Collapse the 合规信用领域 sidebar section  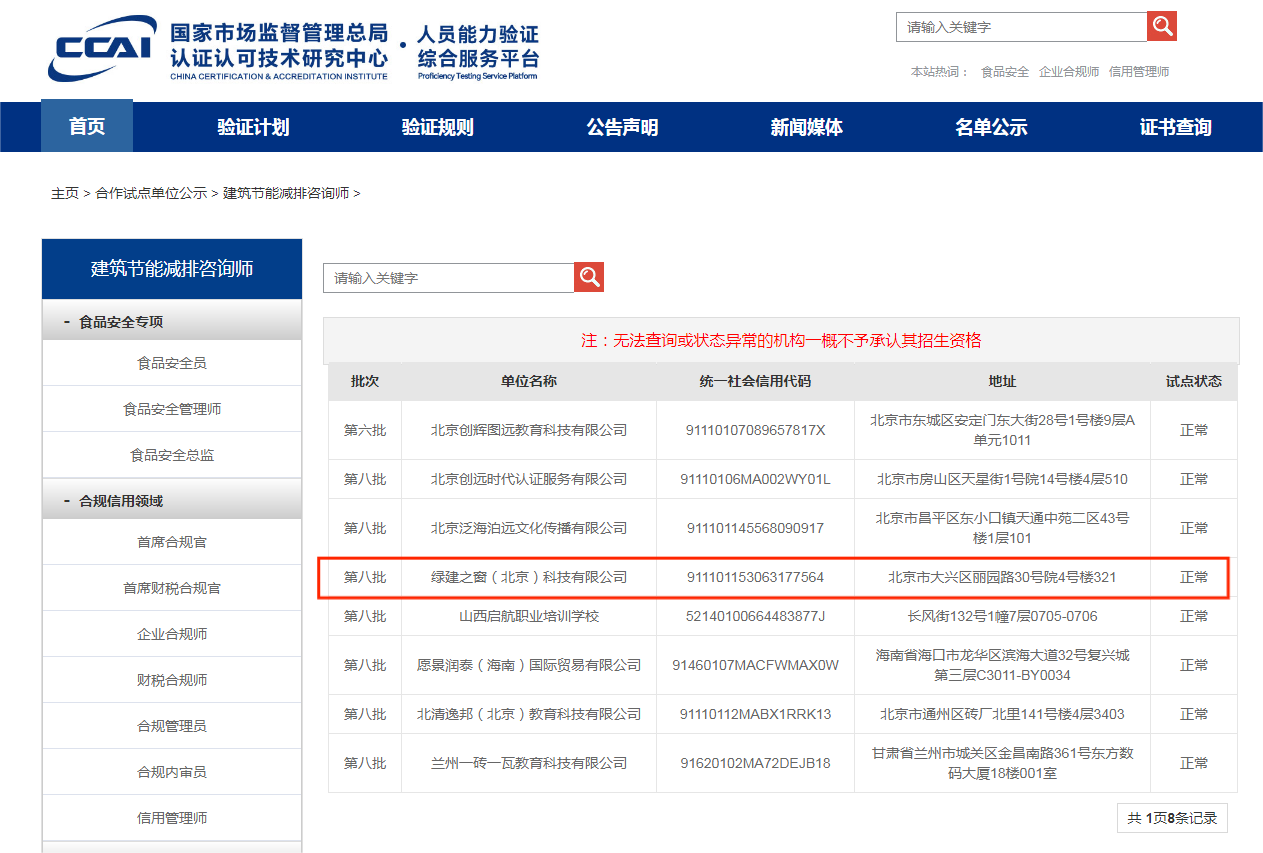(172, 501)
